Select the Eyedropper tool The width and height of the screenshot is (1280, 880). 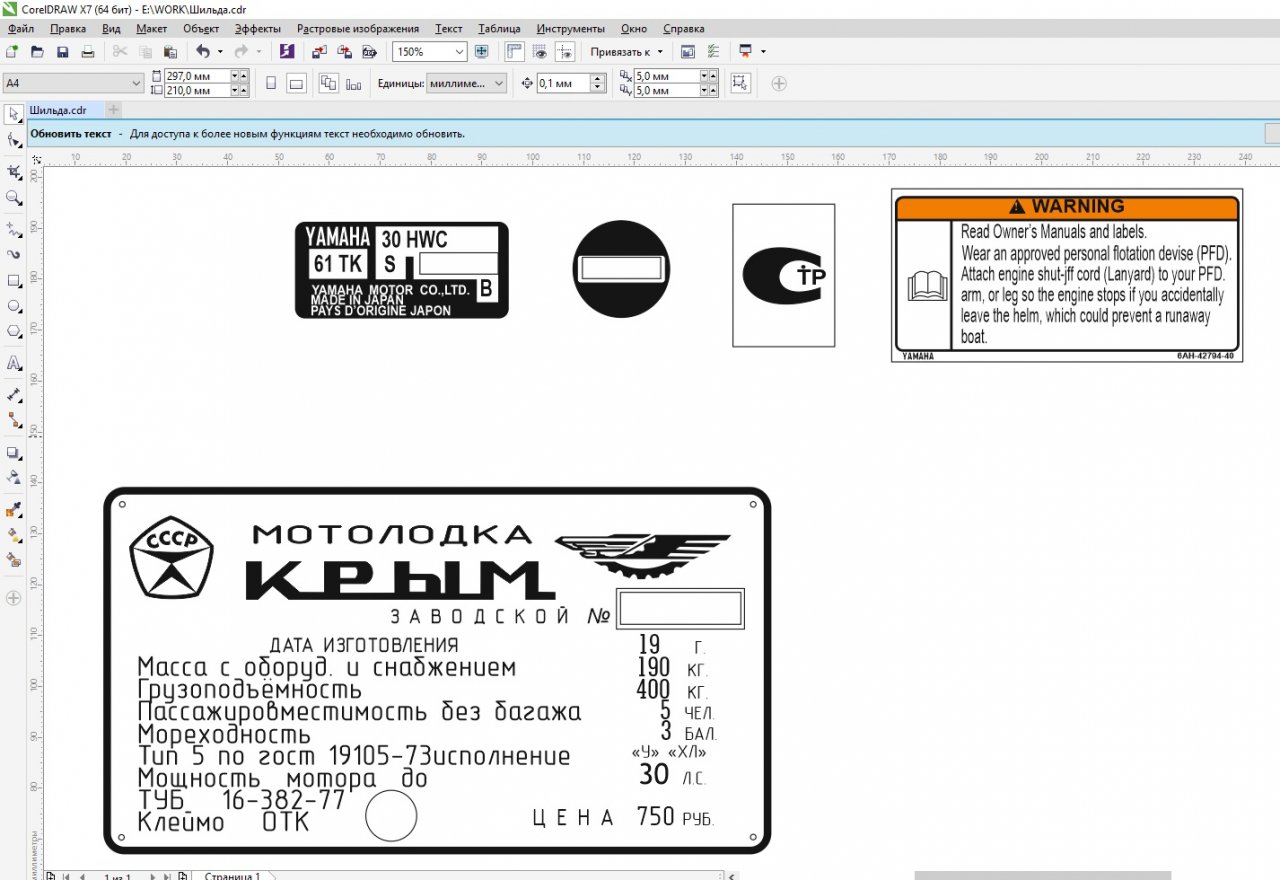click(x=14, y=510)
